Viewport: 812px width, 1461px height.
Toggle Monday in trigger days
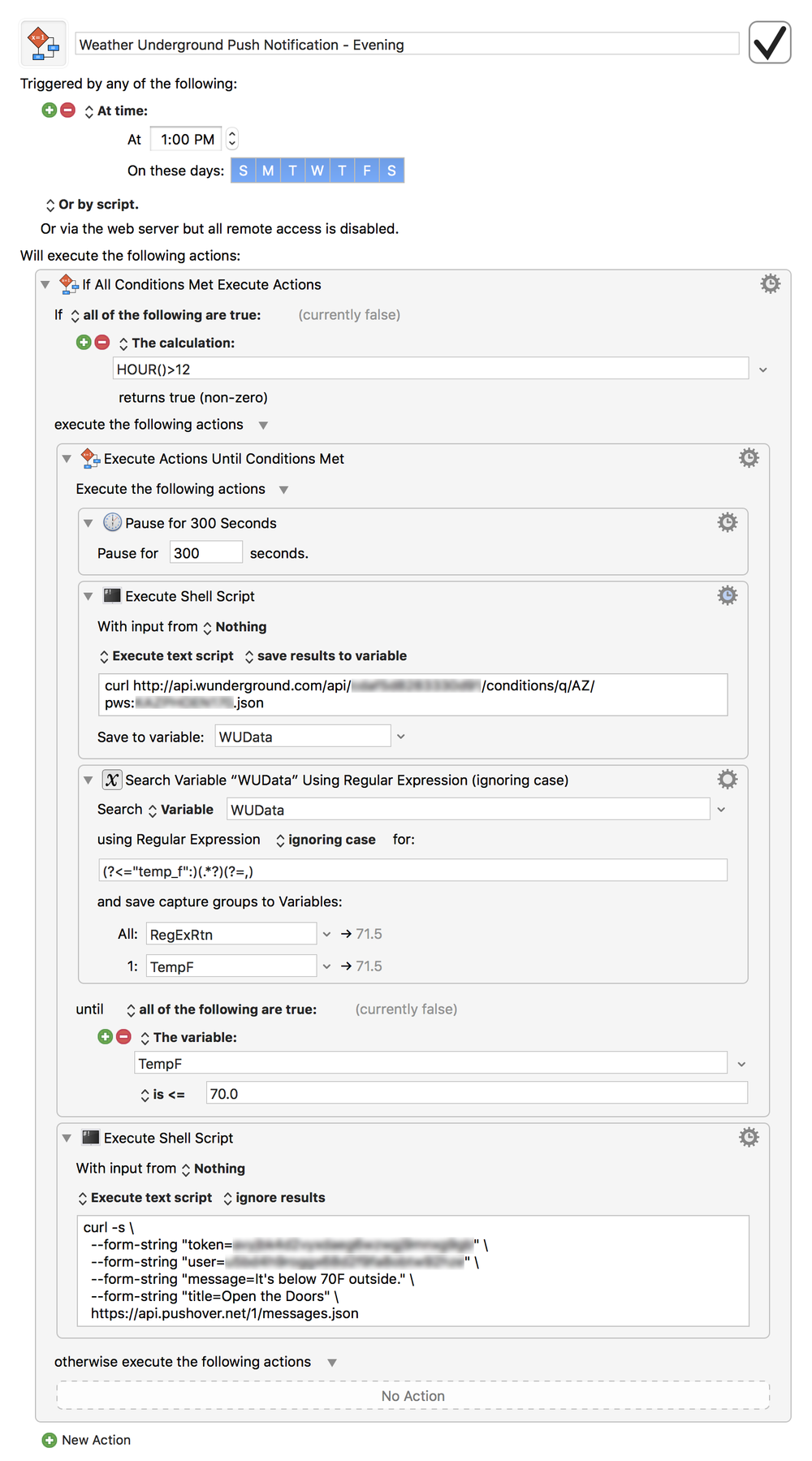tap(268, 171)
